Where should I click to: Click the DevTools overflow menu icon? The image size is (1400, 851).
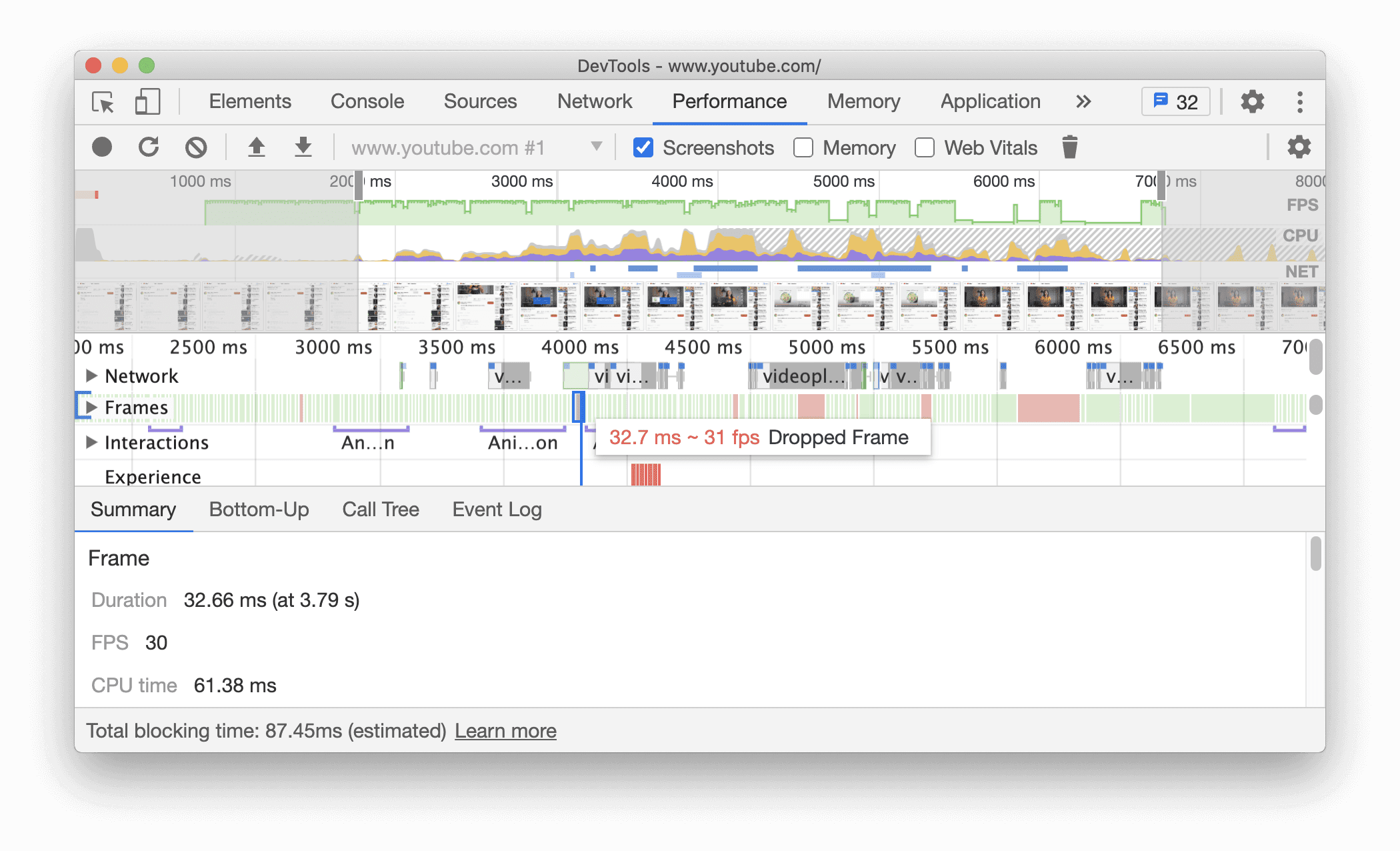click(1297, 100)
